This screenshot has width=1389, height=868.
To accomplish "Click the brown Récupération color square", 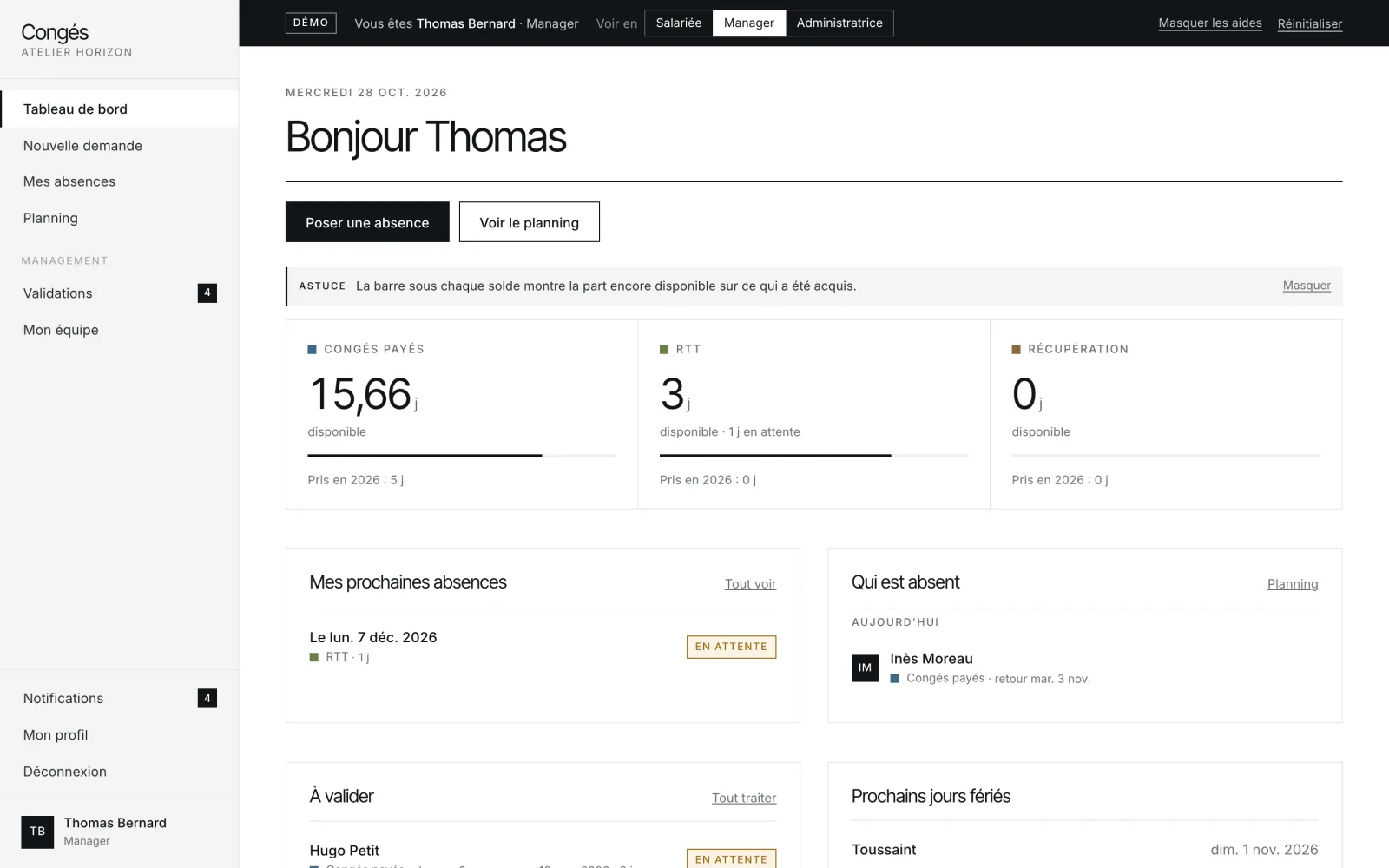I will (1016, 350).
